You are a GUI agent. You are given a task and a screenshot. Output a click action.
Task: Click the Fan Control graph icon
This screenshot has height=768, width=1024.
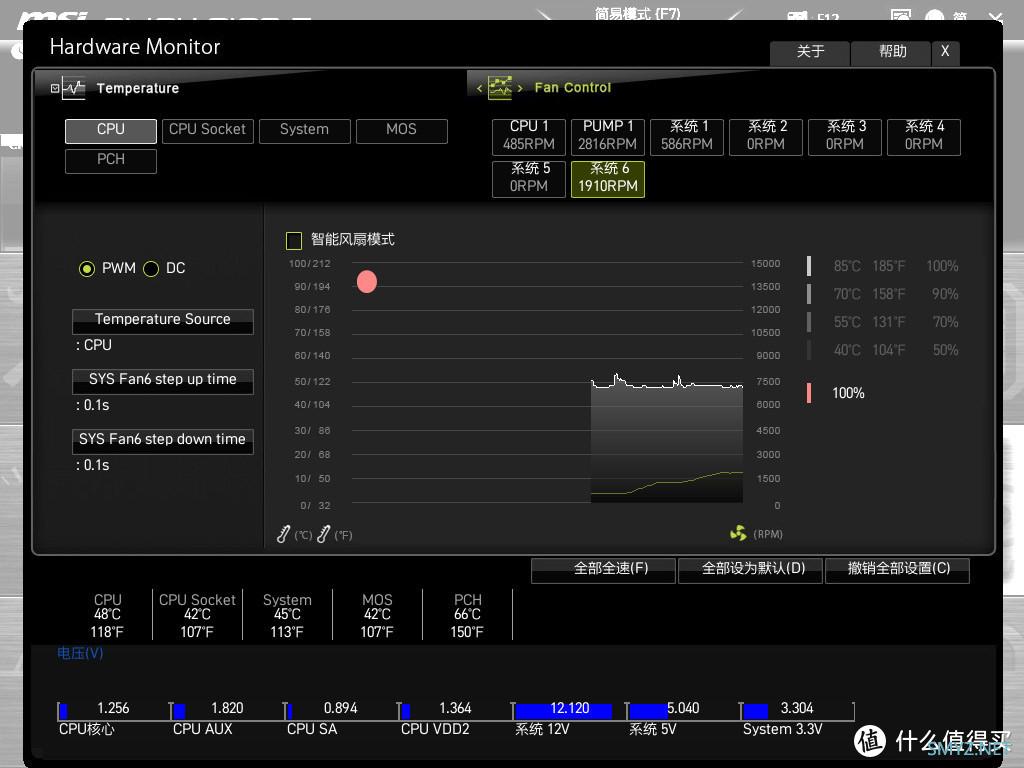point(499,88)
